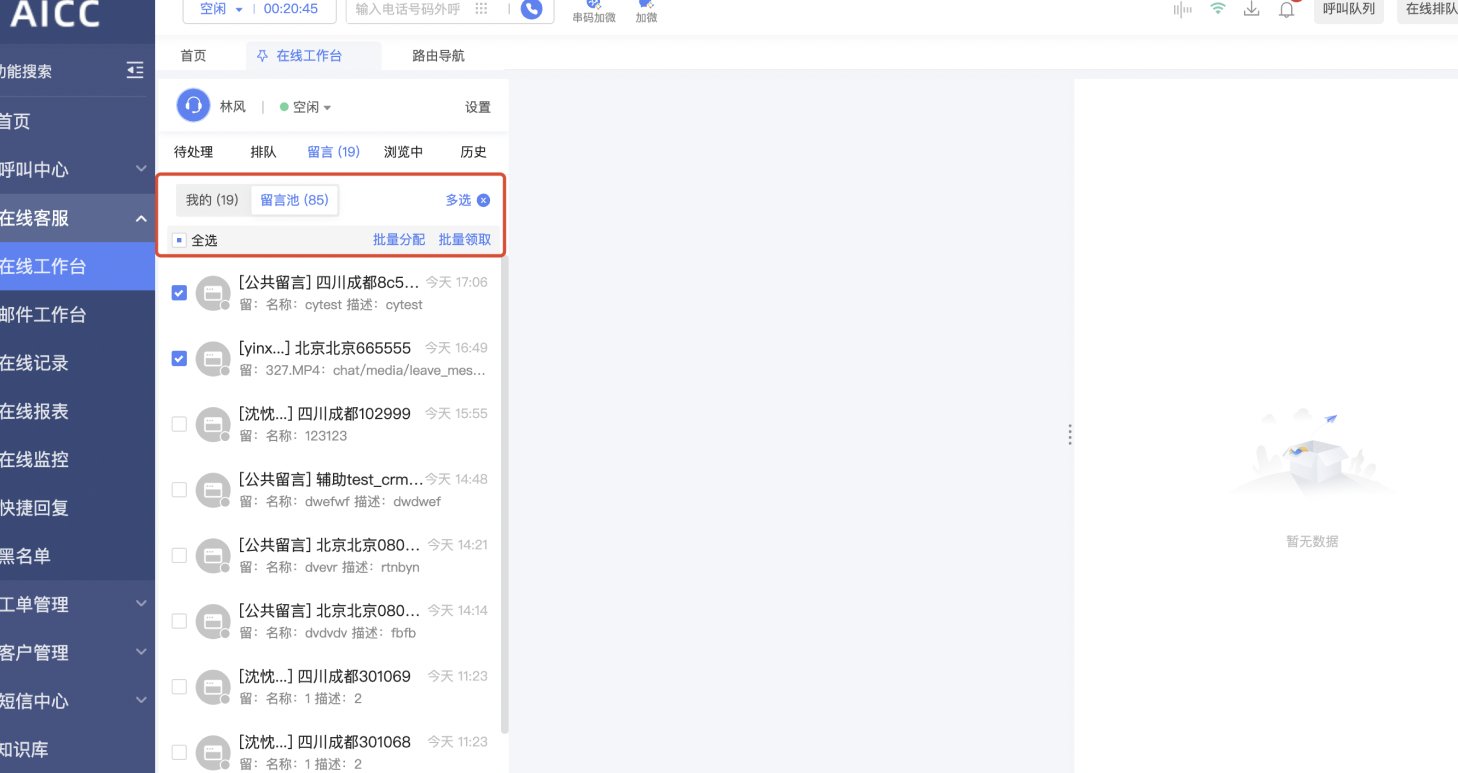Toggle the 全选 select-all checkbox
Image resolution: width=1458 pixels, height=773 pixels.
[179, 240]
